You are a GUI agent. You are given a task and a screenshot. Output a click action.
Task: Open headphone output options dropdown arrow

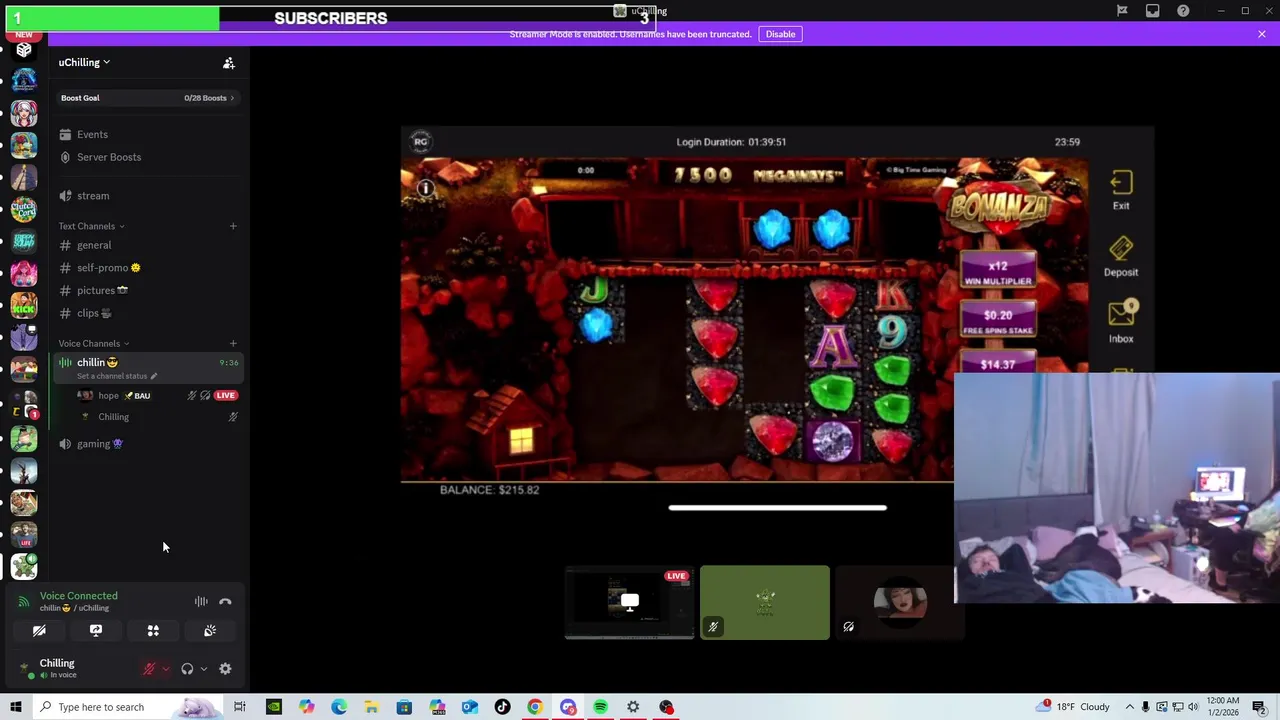(x=203, y=669)
